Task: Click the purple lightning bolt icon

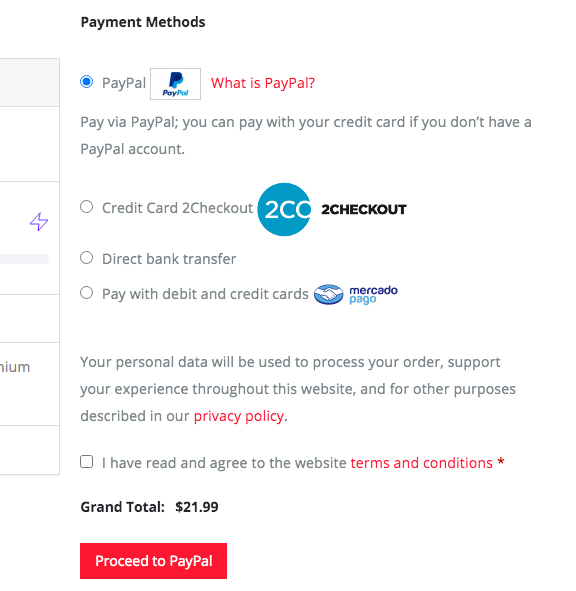Action: [x=39, y=222]
